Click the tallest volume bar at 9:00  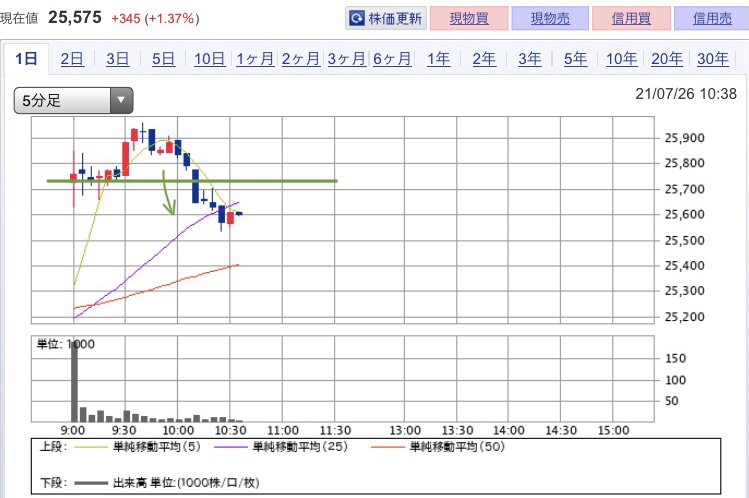(74, 381)
